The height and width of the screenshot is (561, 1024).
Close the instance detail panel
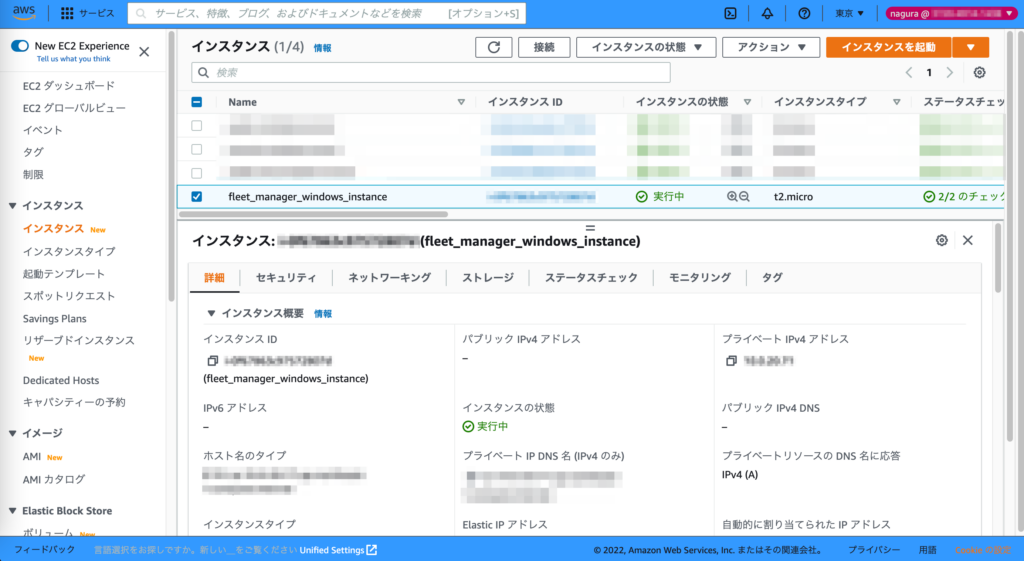[x=968, y=240]
